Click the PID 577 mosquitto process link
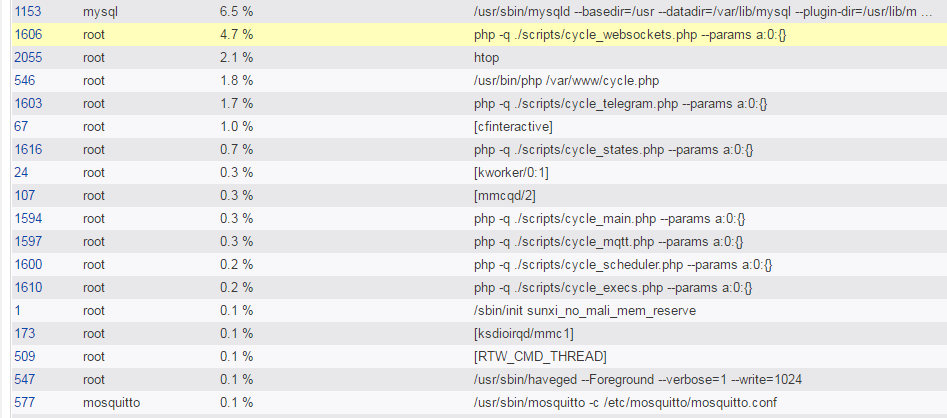This screenshot has height=418, width=947. point(24,402)
